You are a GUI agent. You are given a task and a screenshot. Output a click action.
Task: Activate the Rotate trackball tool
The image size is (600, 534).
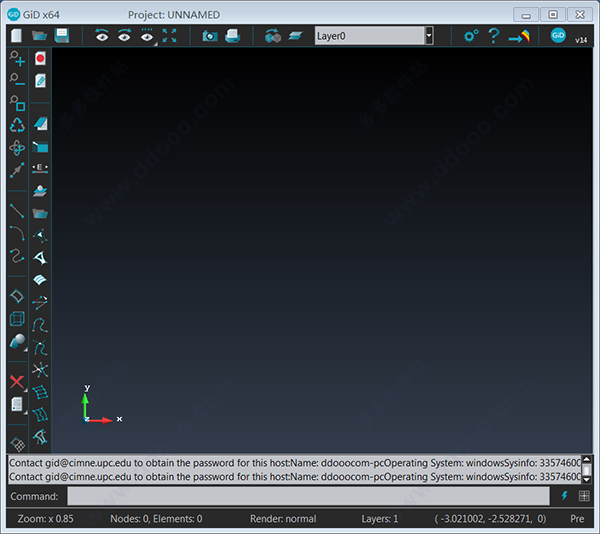point(17,148)
